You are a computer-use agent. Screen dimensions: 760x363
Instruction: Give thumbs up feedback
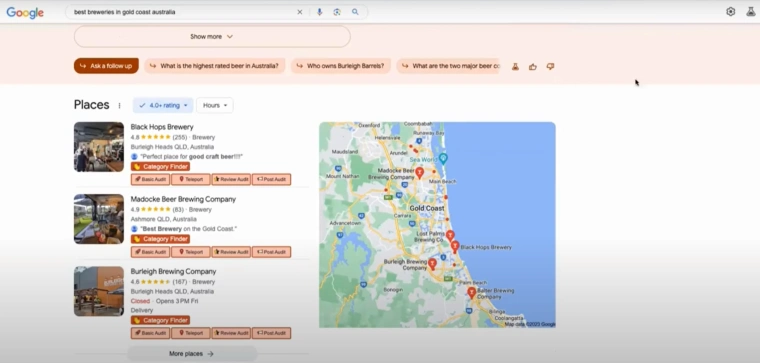pos(533,66)
